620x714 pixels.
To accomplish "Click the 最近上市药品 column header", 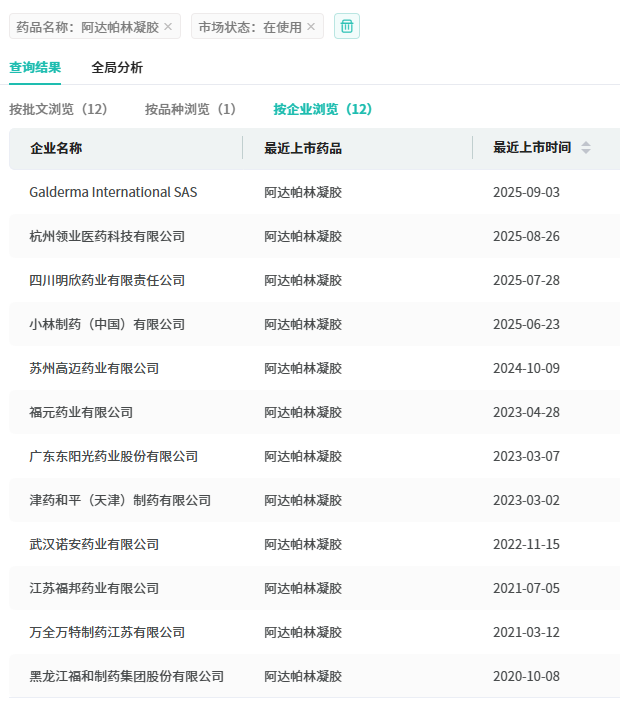I will (303, 148).
